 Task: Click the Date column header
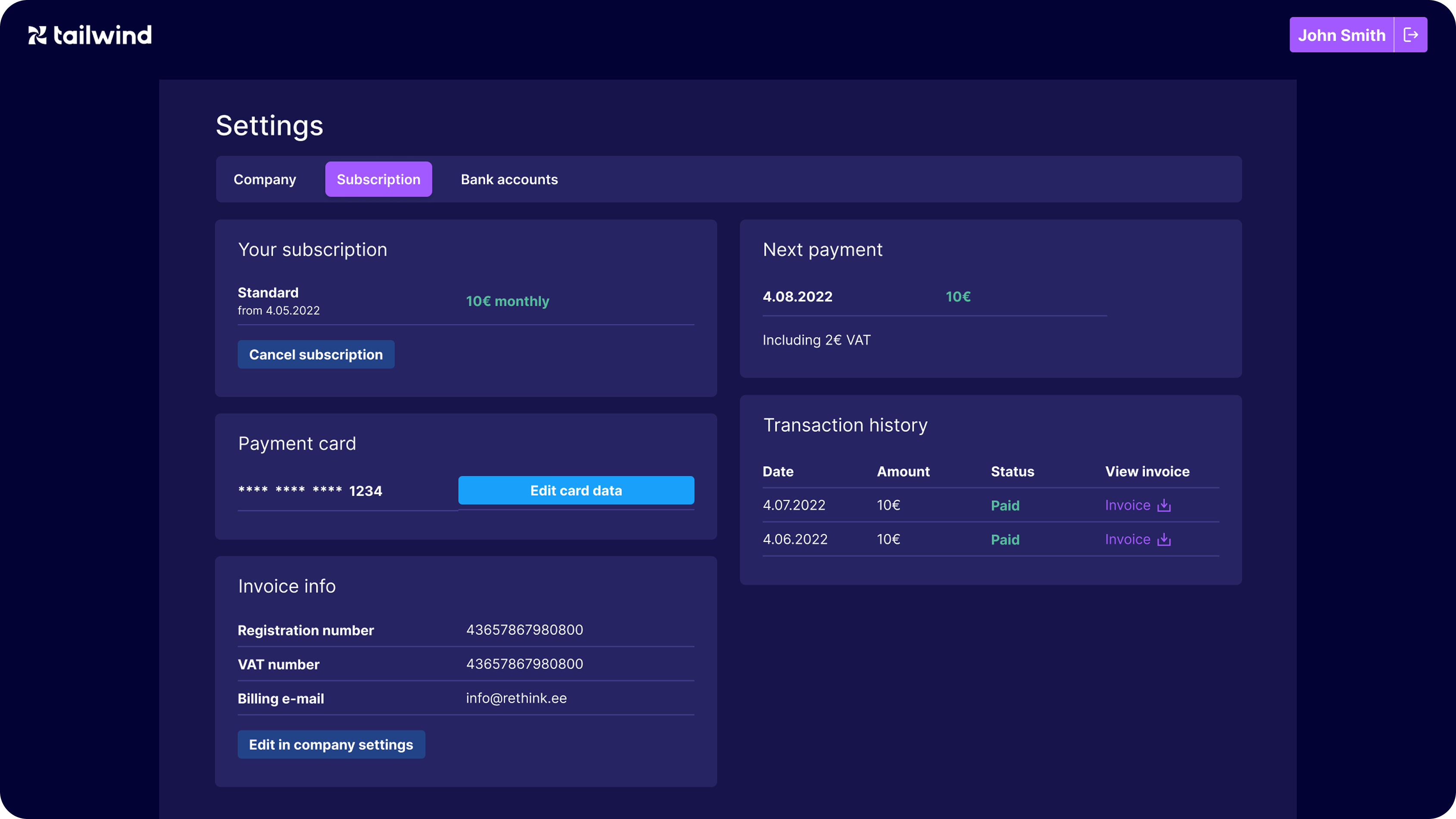coord(778,472)
